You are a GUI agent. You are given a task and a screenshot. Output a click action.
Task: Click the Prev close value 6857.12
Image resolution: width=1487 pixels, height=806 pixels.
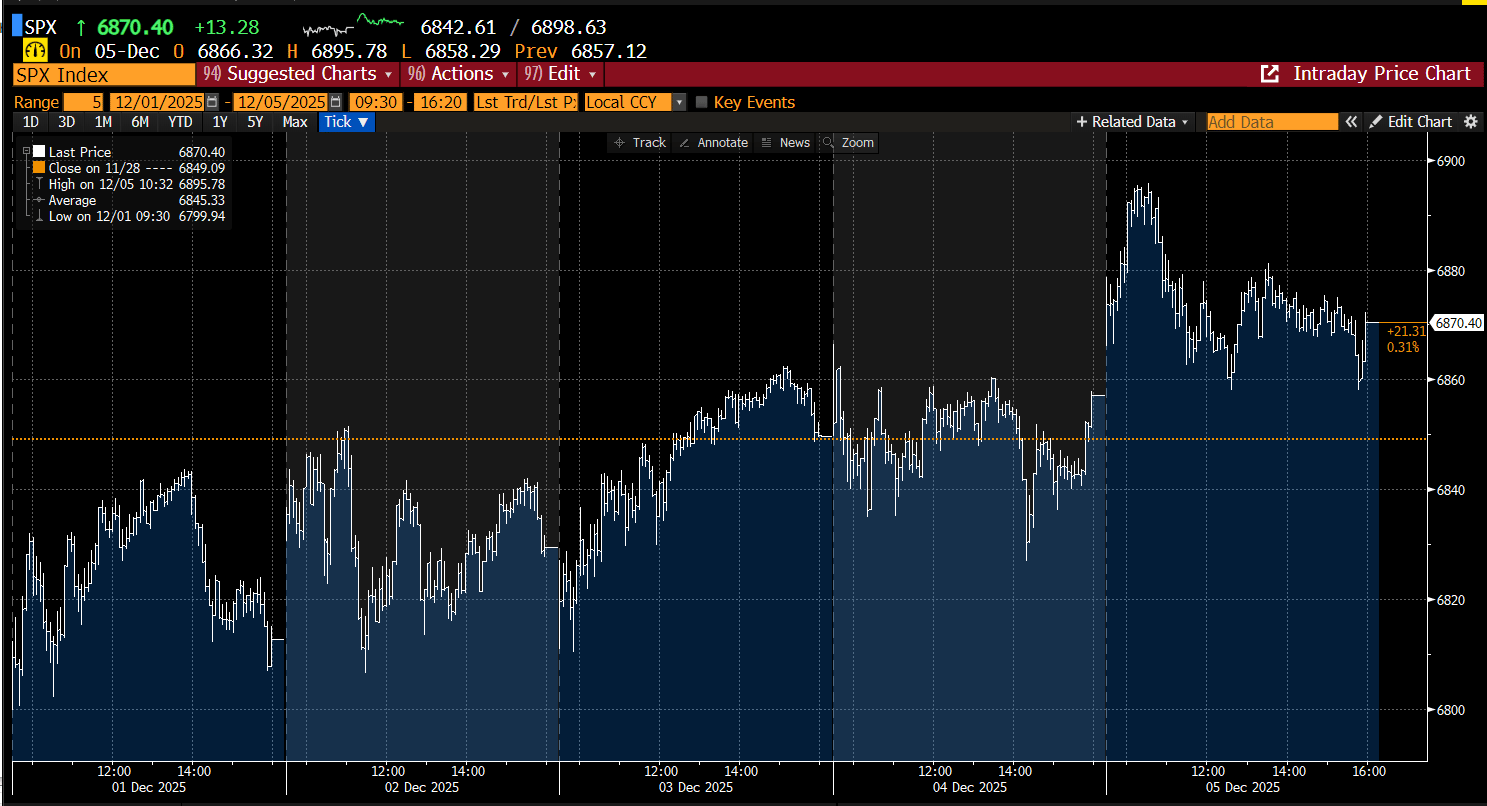pyautogui.click(x=609, y=51)
